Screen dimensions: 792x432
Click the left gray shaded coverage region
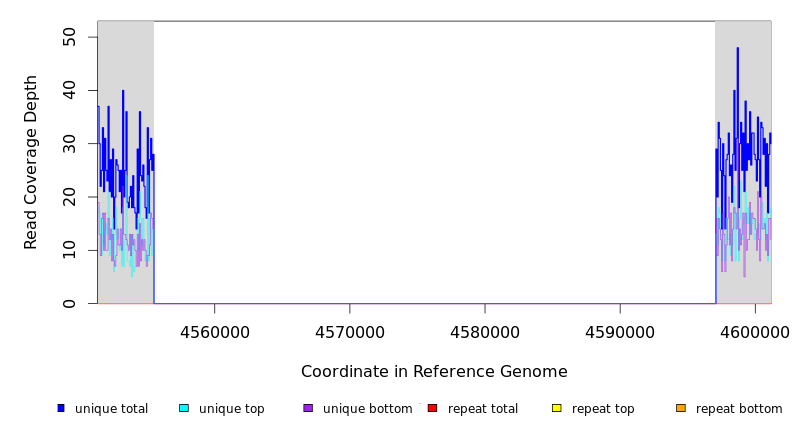(125, 60)
